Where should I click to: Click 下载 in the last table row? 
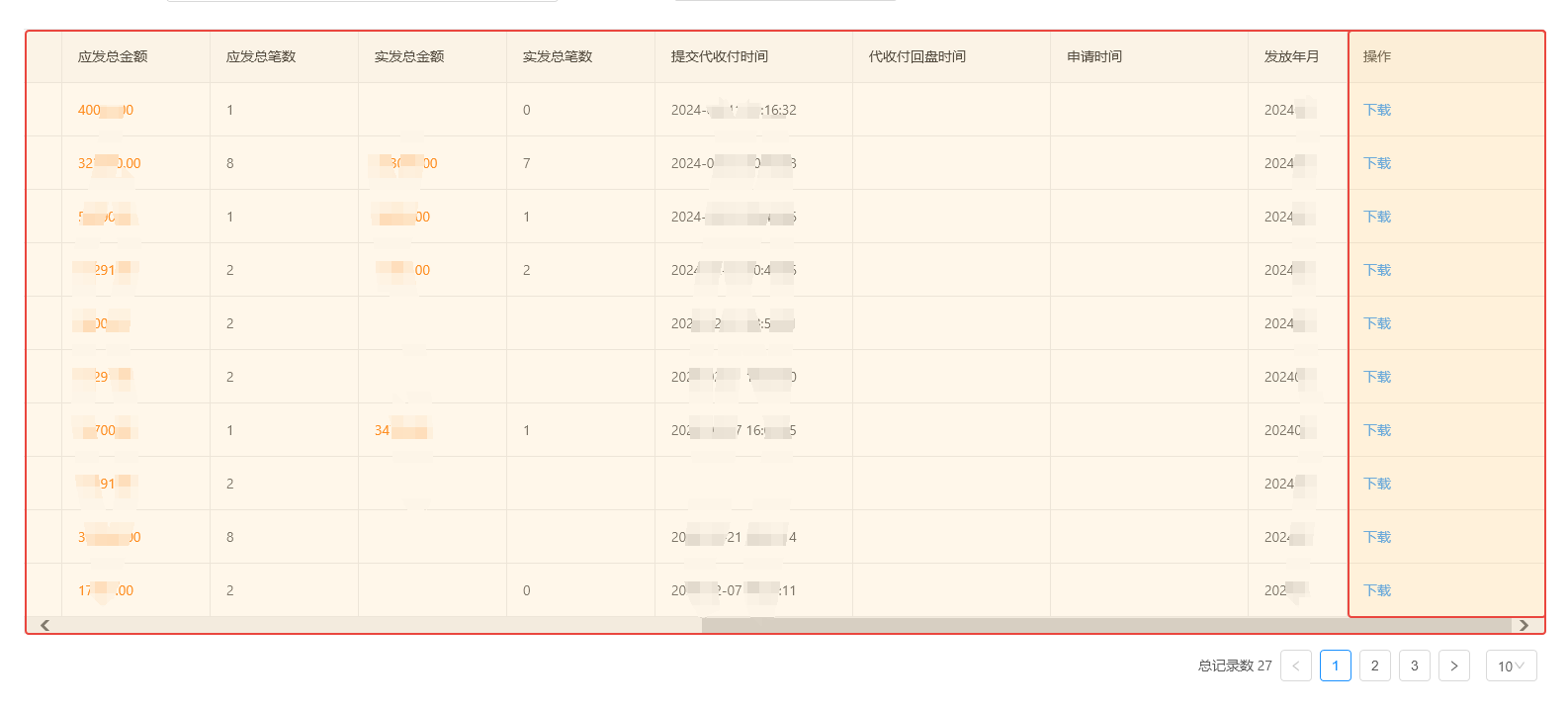pyautogui.click(x=1376, y=590)
